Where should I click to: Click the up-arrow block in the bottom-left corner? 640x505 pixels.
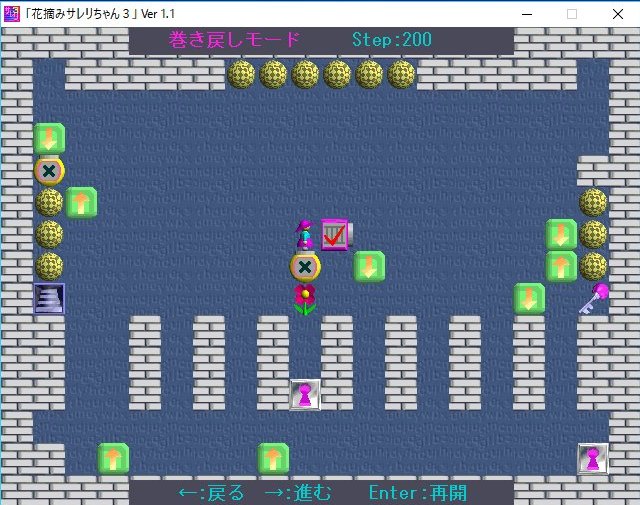tap(113, 459)
